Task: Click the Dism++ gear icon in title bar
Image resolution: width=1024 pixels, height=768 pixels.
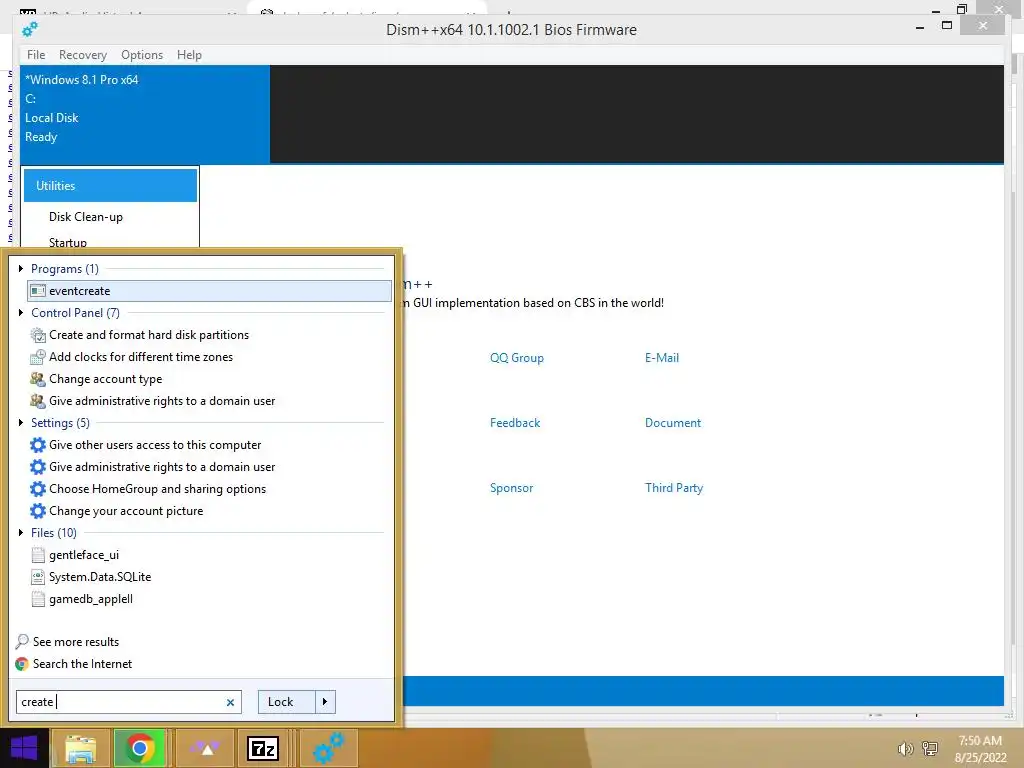Action: pos(29,29)
